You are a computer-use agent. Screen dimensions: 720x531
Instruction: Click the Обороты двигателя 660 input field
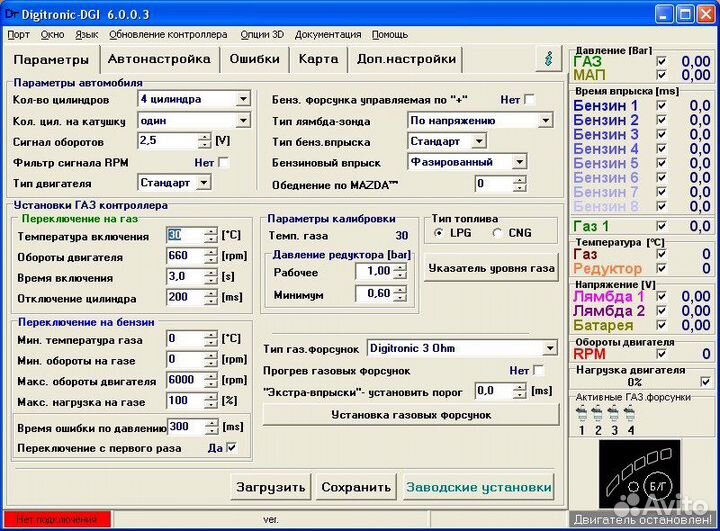[x=185, y=255]
